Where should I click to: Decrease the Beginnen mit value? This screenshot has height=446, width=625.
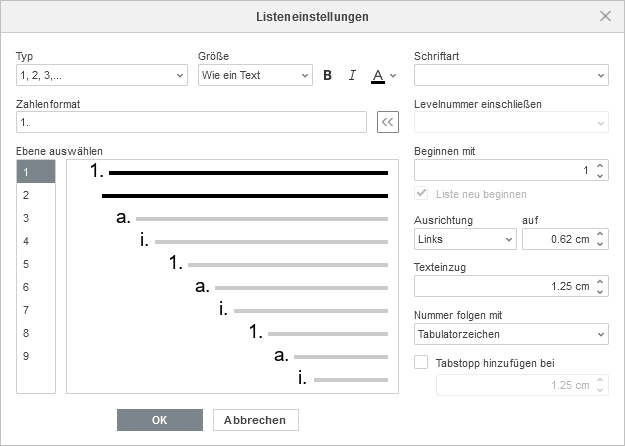(600, 175)
